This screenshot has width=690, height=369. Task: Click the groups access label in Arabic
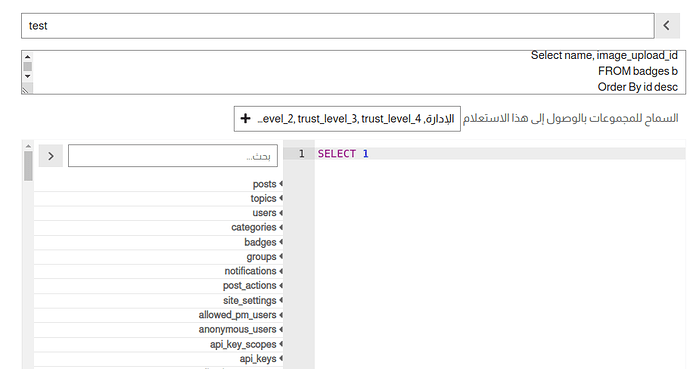(570, 118)
